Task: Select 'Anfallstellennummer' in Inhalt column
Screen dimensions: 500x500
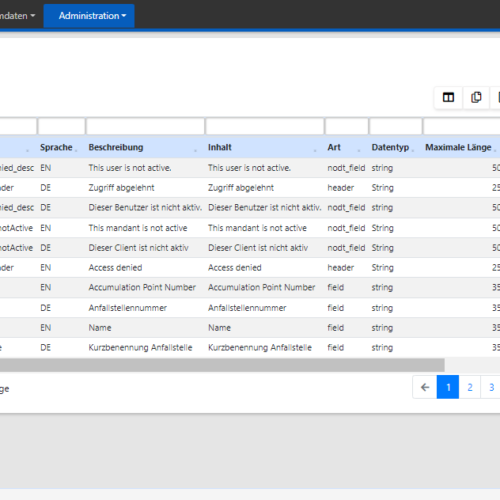Action: [x=247, y=308]
